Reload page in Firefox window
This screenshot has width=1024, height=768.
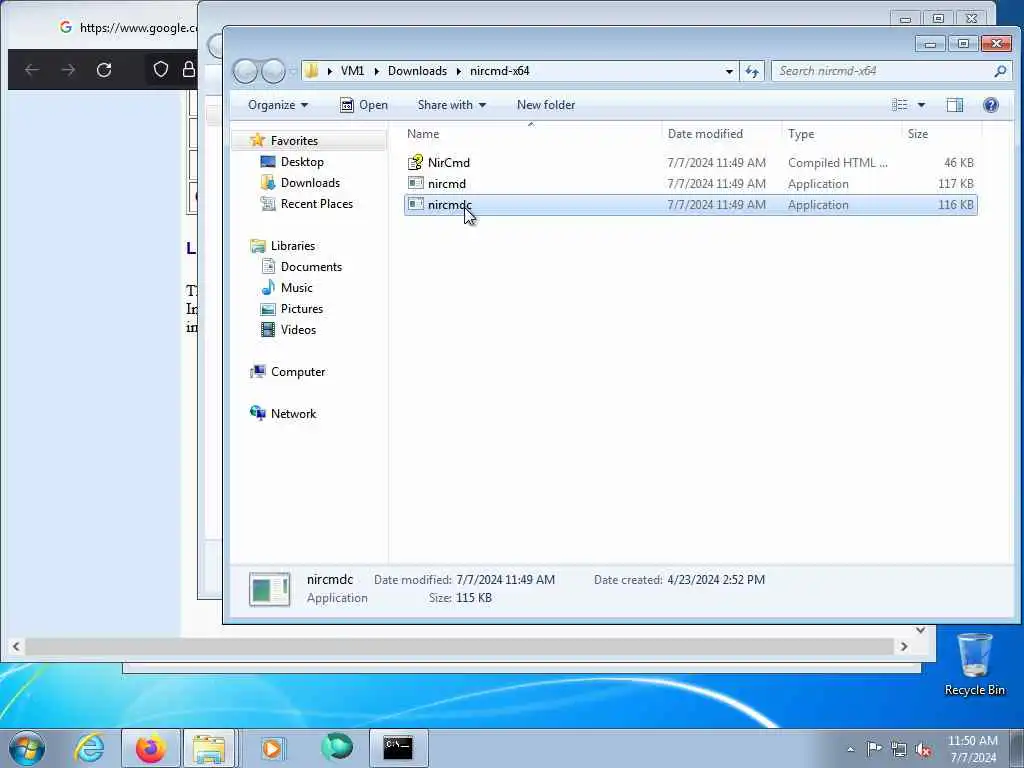[104, 70]
